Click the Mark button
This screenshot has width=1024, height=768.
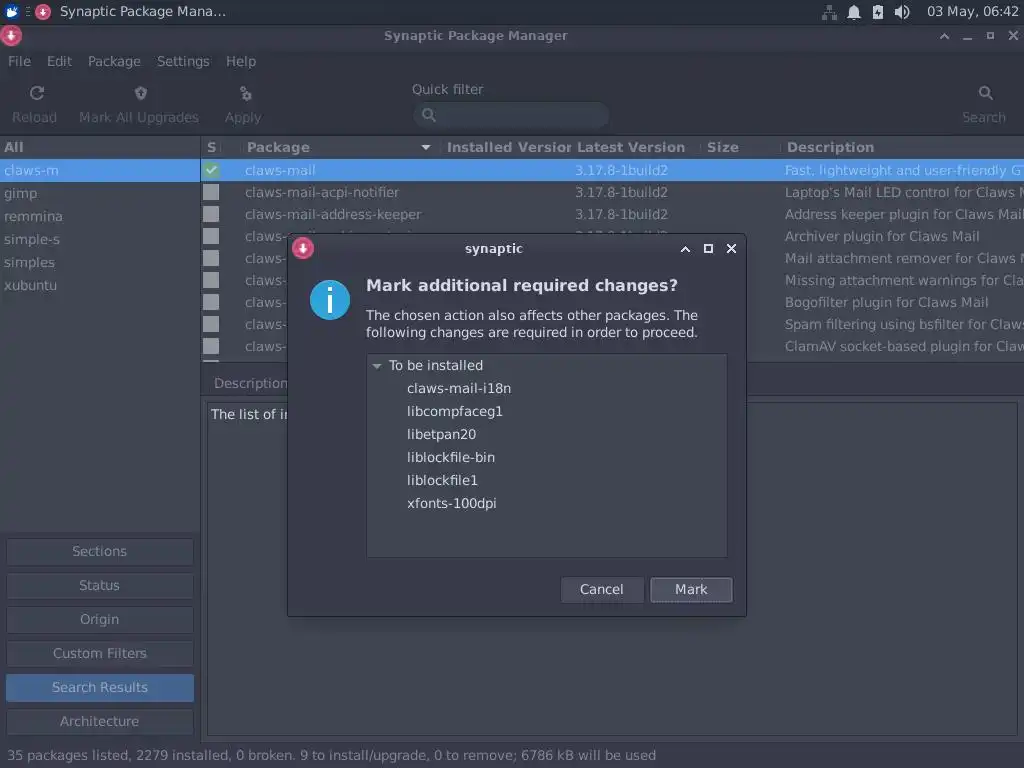(x=691, y=590)
